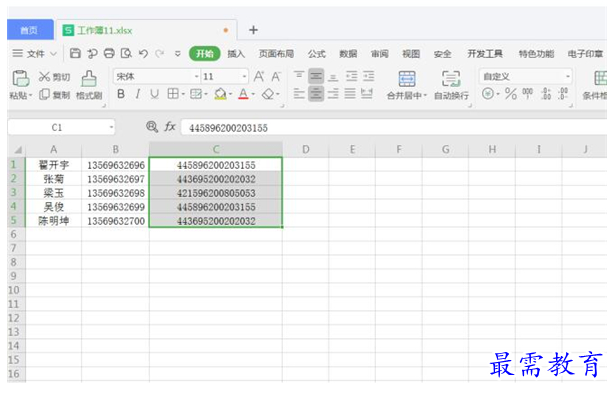Viewport: 611px width, 396px height.
Task: Open the 文件 menu button
Action: (35, 53)
